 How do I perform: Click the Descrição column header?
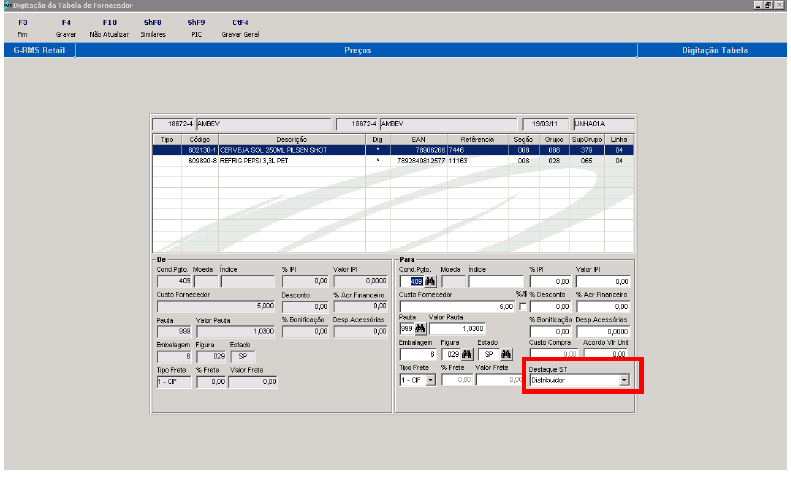coord(292,140)
